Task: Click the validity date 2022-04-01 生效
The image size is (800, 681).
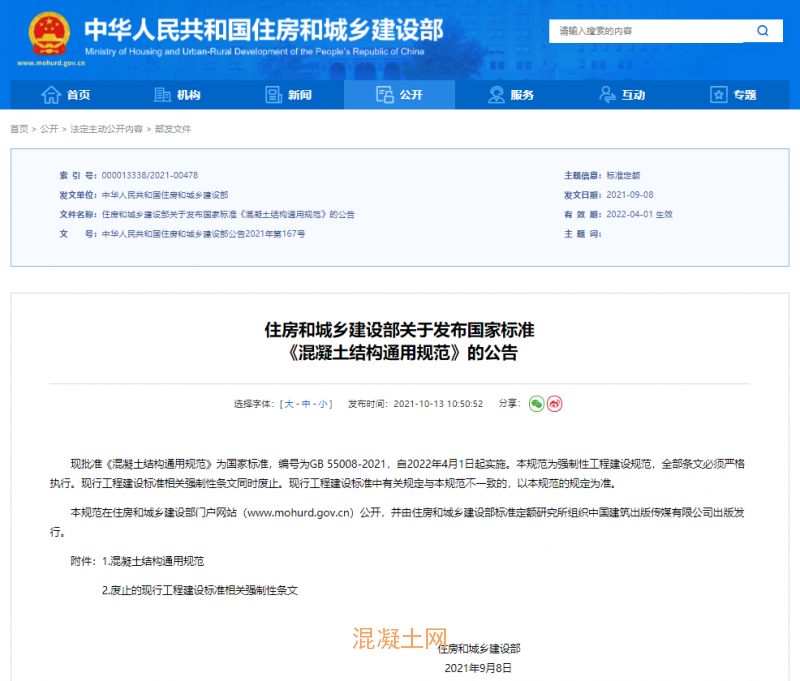Action: pos(639,214)
